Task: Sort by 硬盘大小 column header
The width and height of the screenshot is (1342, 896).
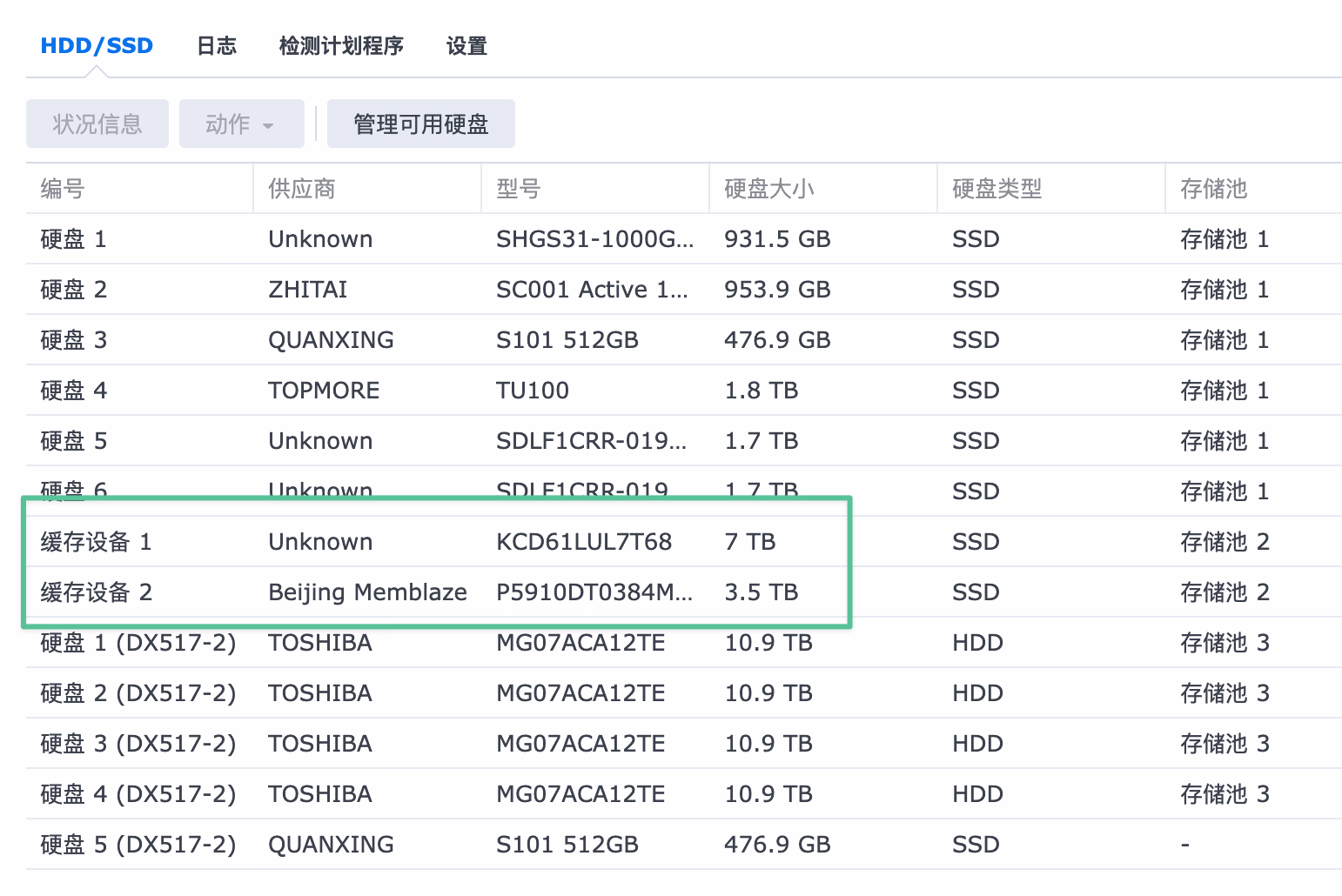Action: pos(769,189)
